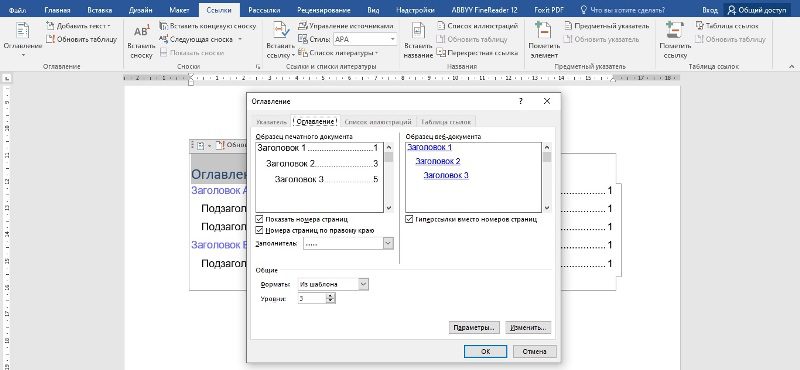Click the lightbulb 'Что вы хотите сделать?' box
This screenshot has width=800, height=370.
(x=622, y=10)
